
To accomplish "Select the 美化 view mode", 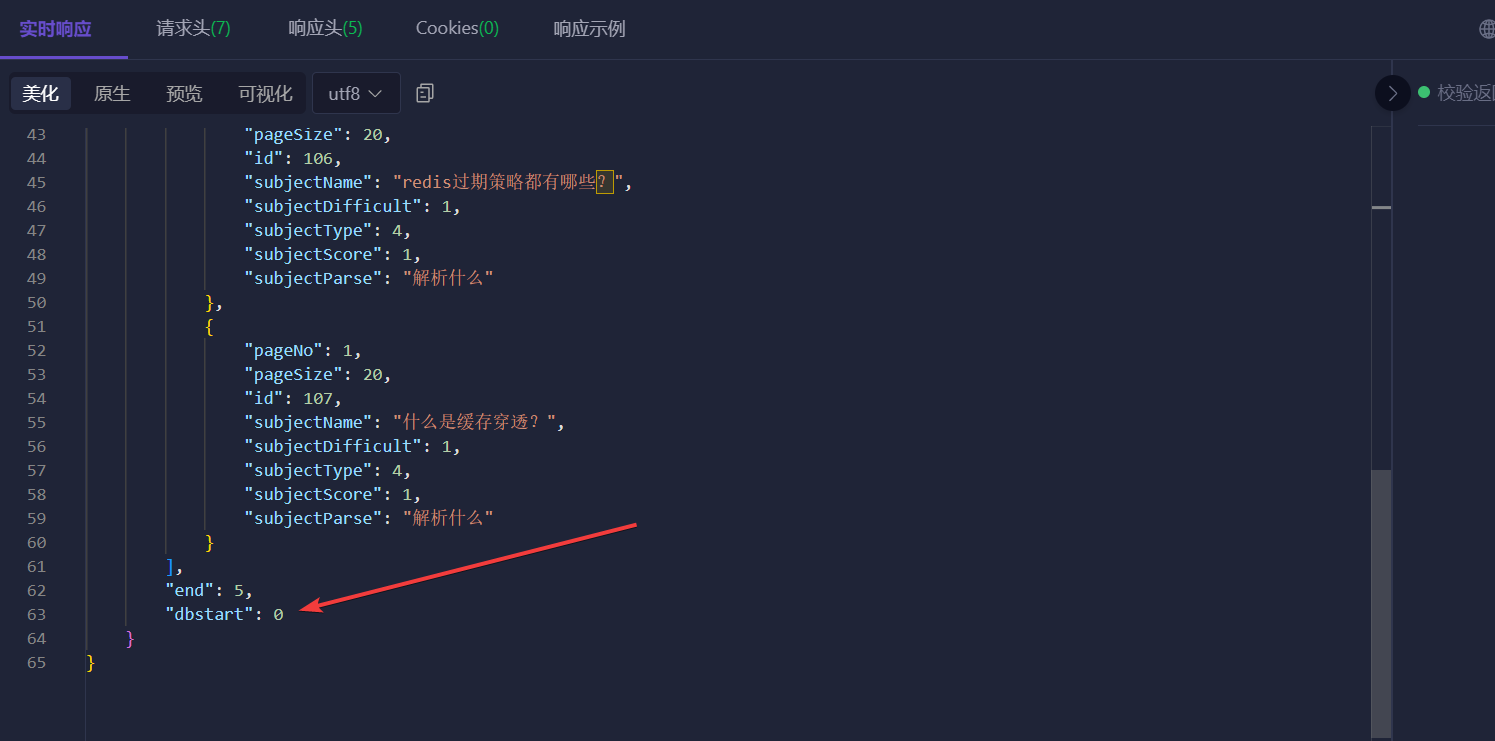I will [x=41, y=94].
